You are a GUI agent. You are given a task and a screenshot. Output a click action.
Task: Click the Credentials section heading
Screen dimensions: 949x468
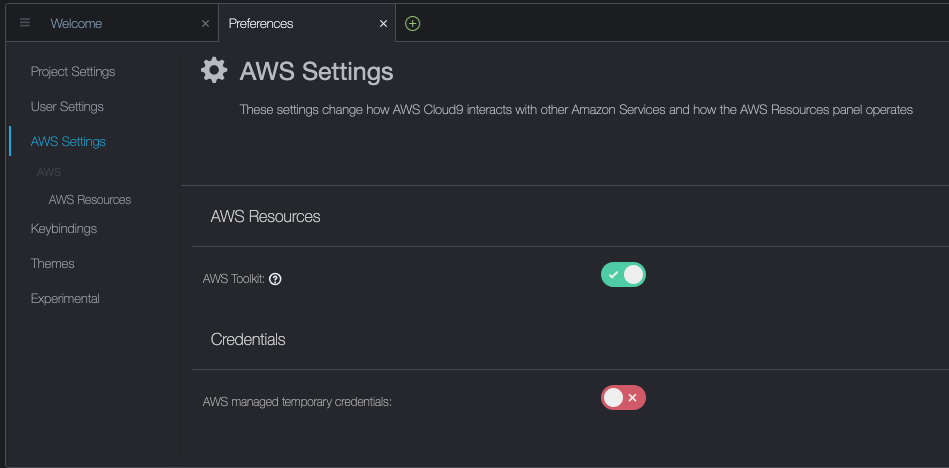(x=248, y=340)
